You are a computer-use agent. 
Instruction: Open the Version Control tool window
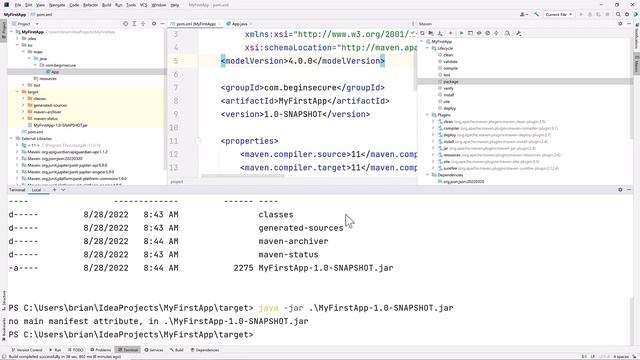click(27, 350)
